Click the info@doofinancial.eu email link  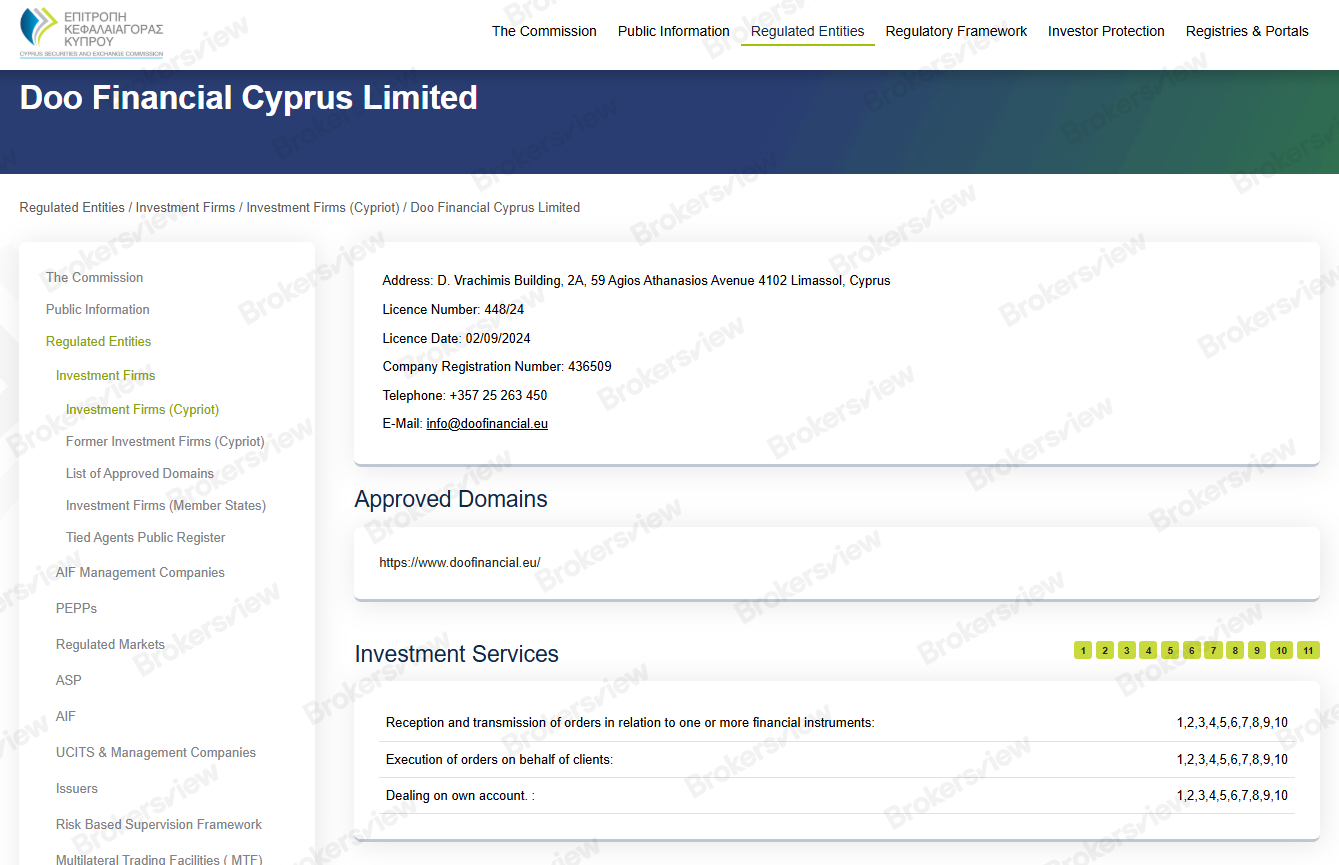486,423
